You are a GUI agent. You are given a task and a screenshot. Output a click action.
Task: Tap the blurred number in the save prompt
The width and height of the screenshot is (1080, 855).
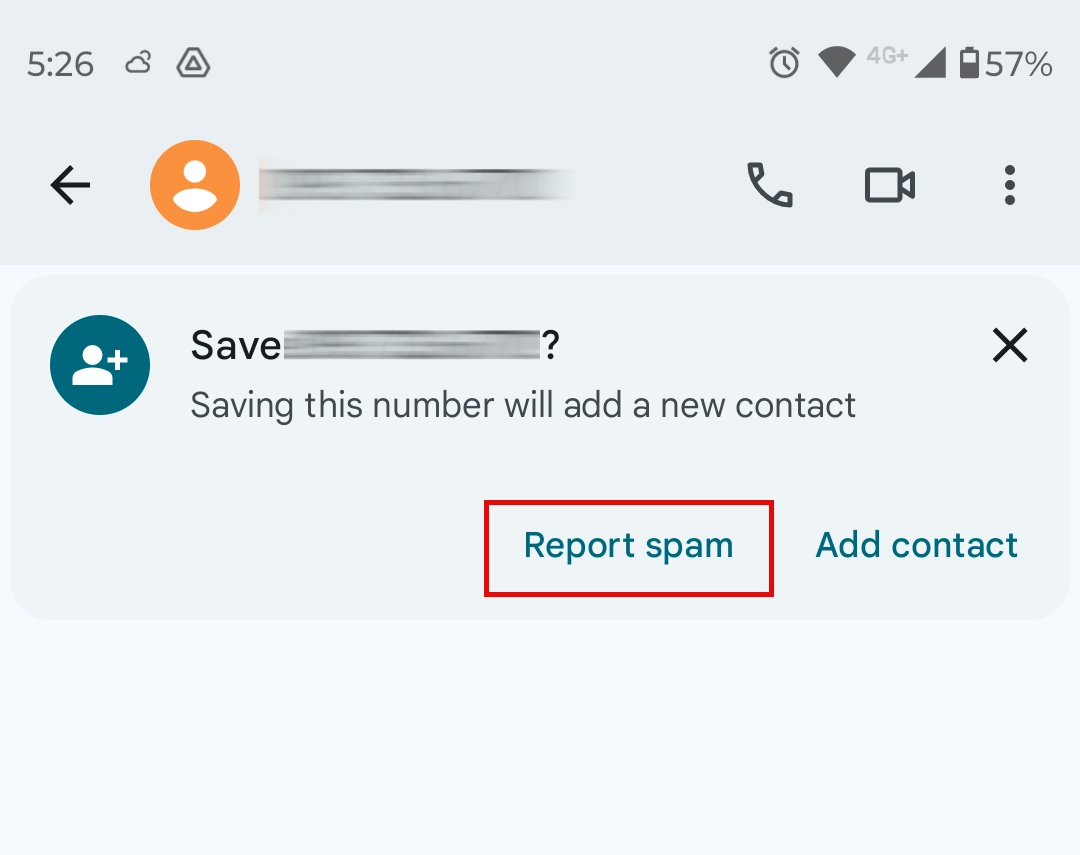415,345
